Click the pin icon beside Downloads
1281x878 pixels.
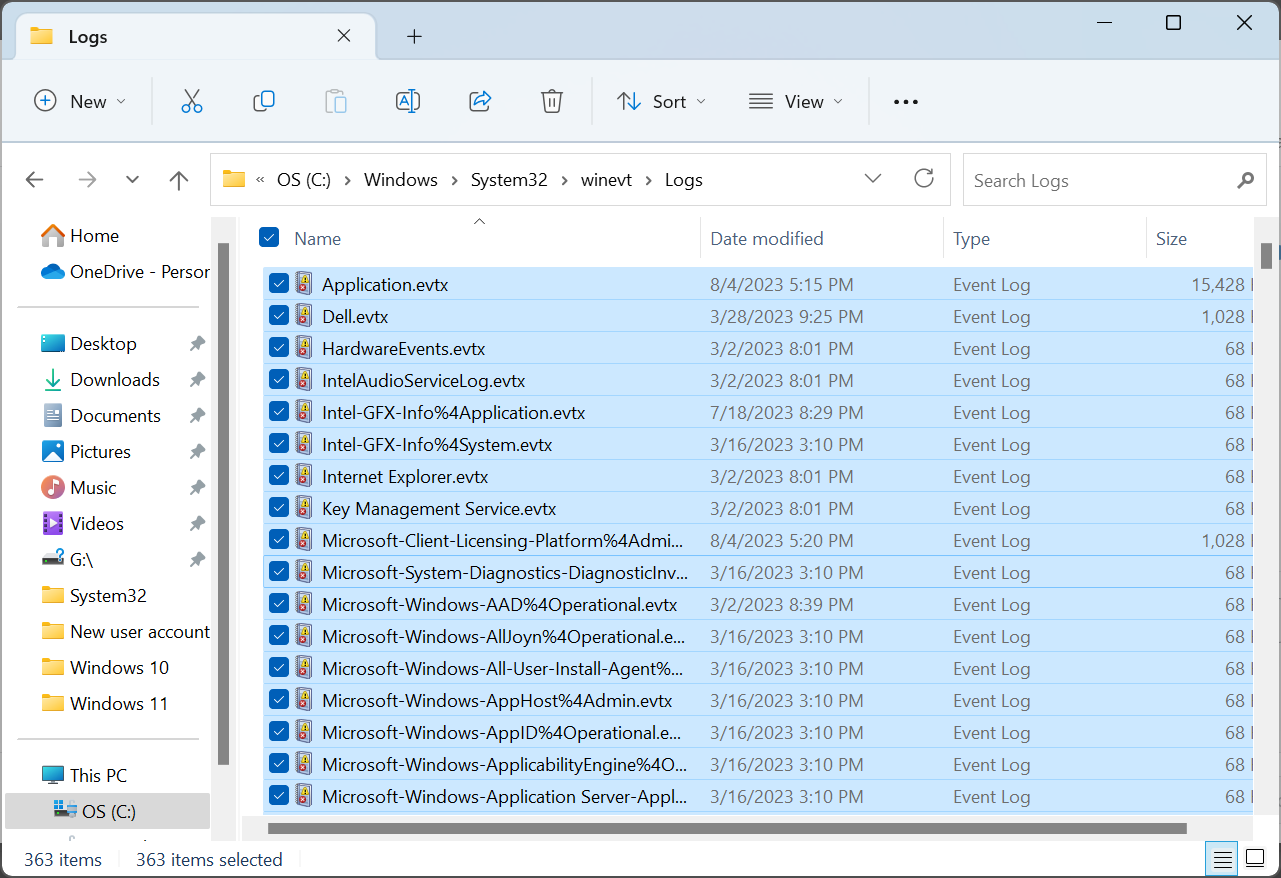pos(197,380)
